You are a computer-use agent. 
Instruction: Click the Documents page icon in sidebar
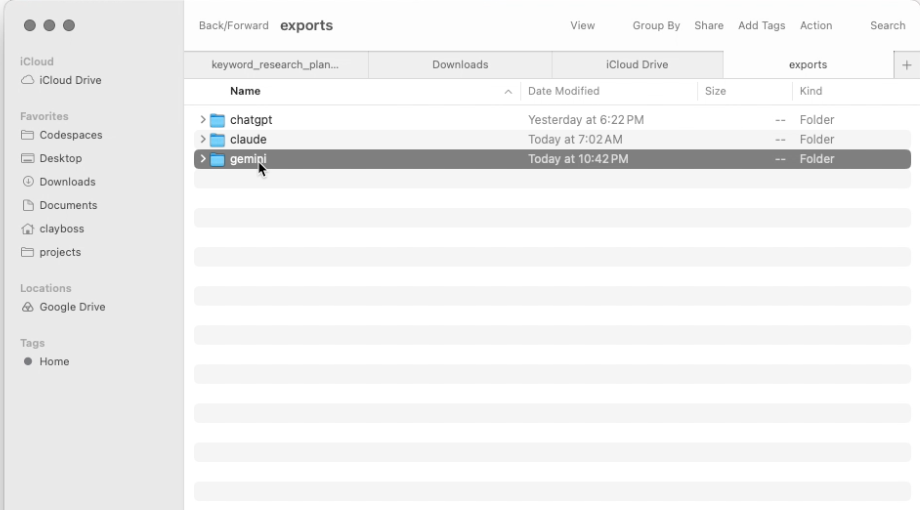28,205
